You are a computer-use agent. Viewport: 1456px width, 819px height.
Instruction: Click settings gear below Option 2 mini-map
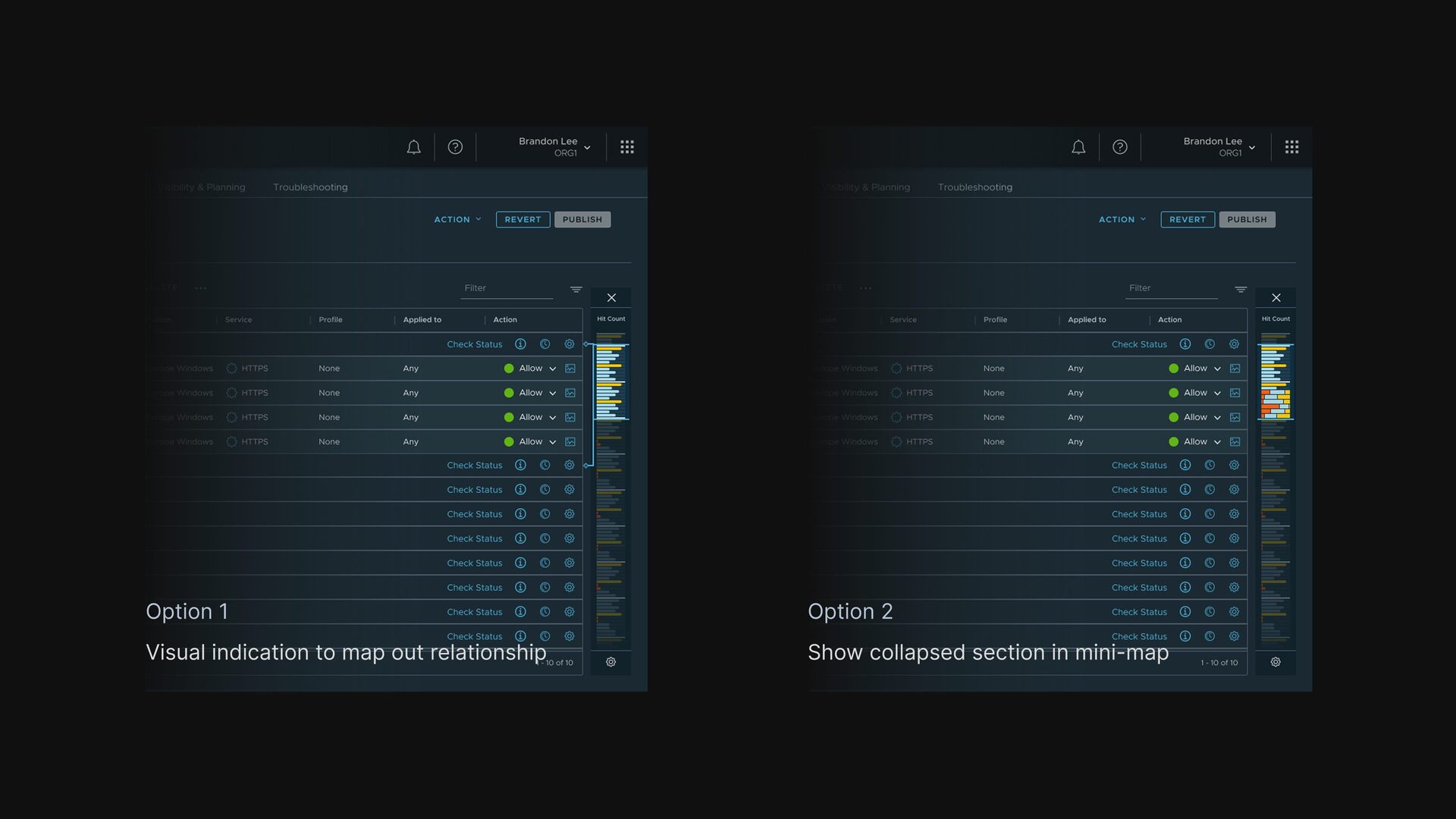point(1276,662)
